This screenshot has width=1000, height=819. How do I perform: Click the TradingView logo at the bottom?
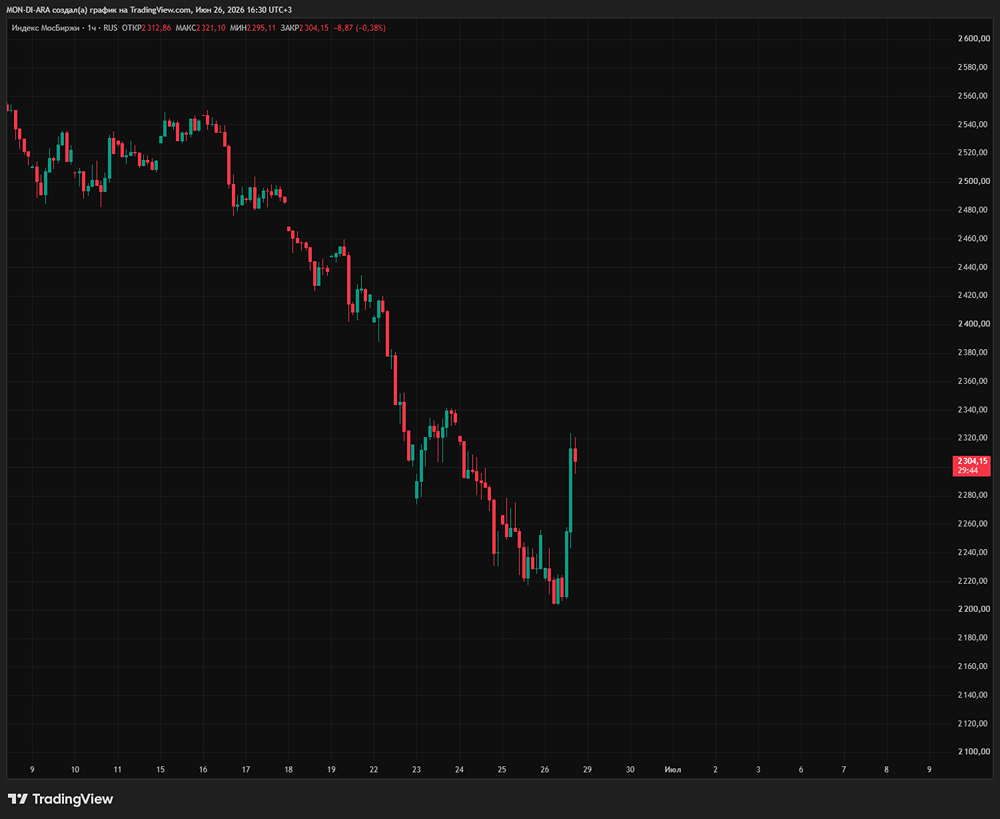[61, 799]
